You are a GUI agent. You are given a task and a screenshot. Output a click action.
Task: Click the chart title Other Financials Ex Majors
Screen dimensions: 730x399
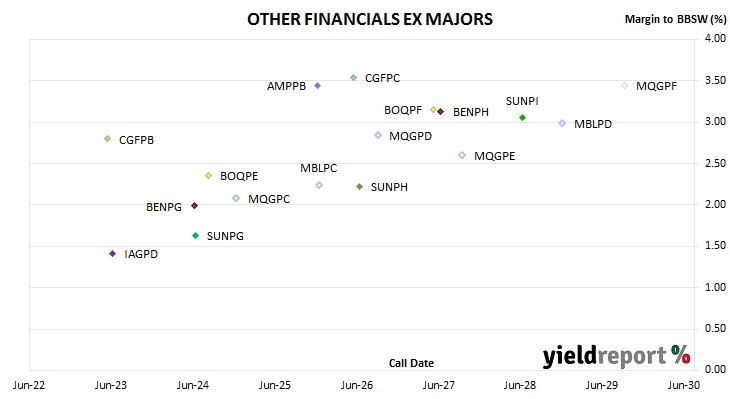370,19
